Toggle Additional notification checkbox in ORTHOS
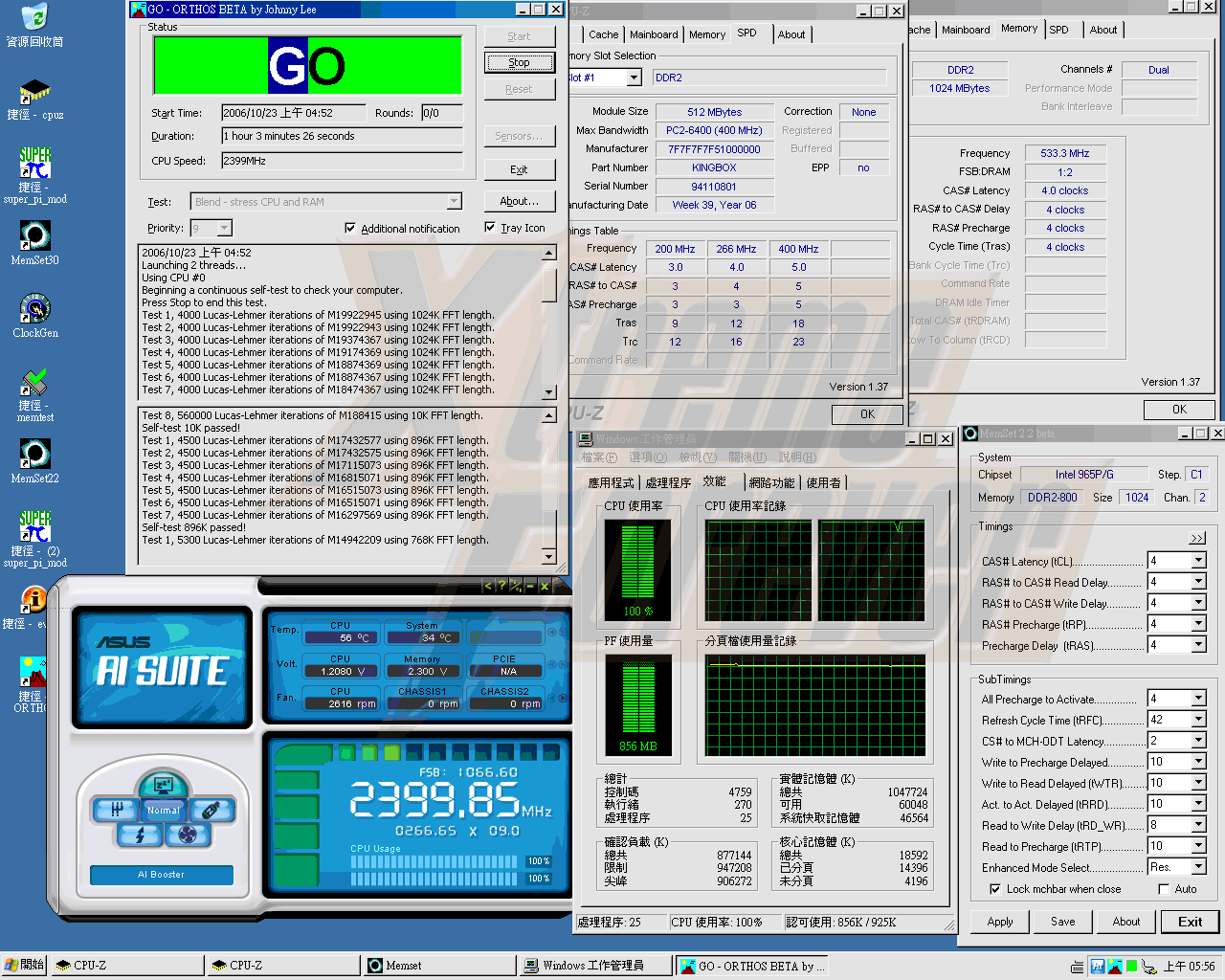This screenshot has width=1225, height=980. click(350, 229)
